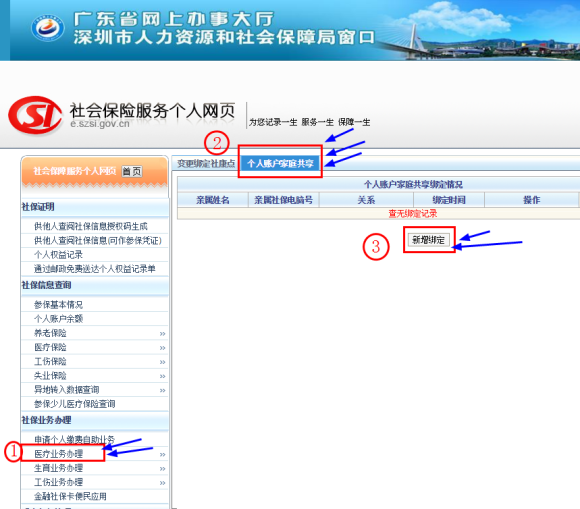The image size is (580, 509).
Task: Click the 亲属姓名 column header
Action: click(213, 200)
